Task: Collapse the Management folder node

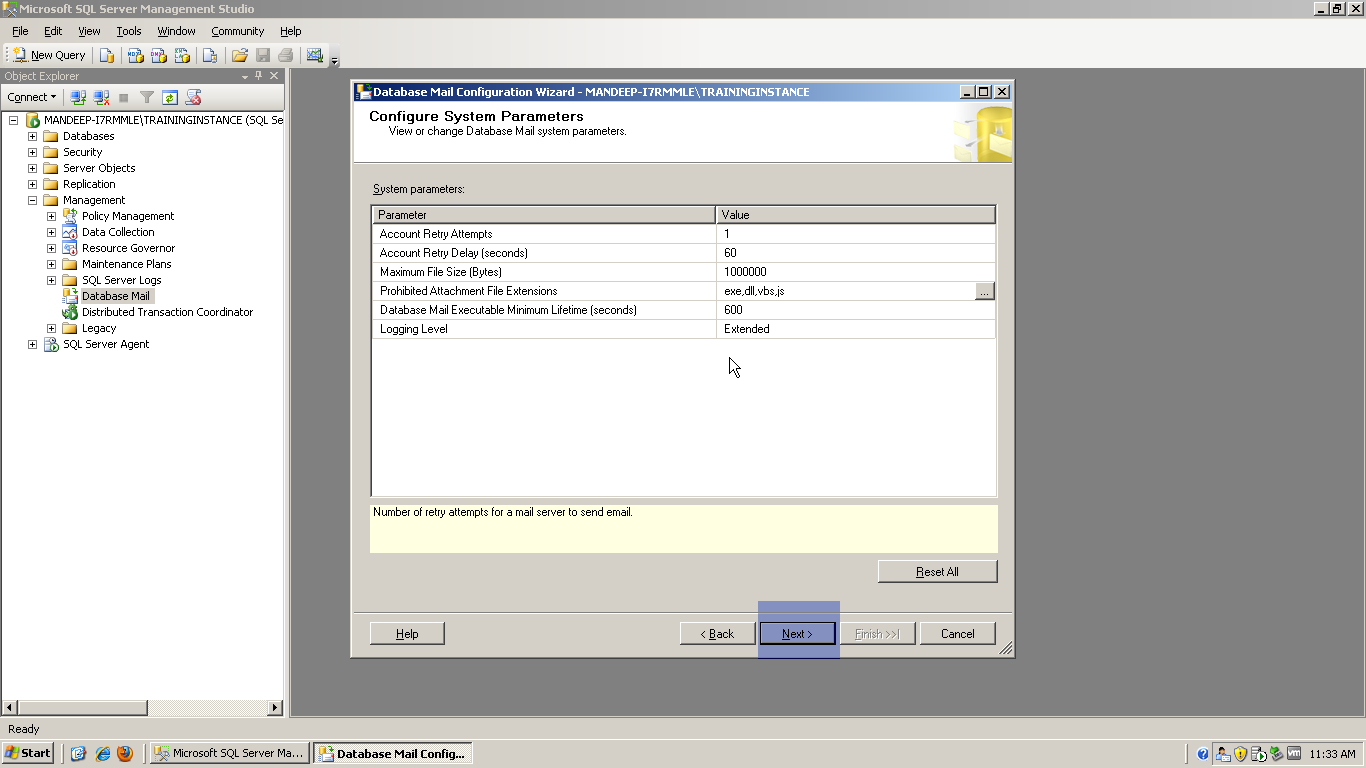Action: (32, 200)
